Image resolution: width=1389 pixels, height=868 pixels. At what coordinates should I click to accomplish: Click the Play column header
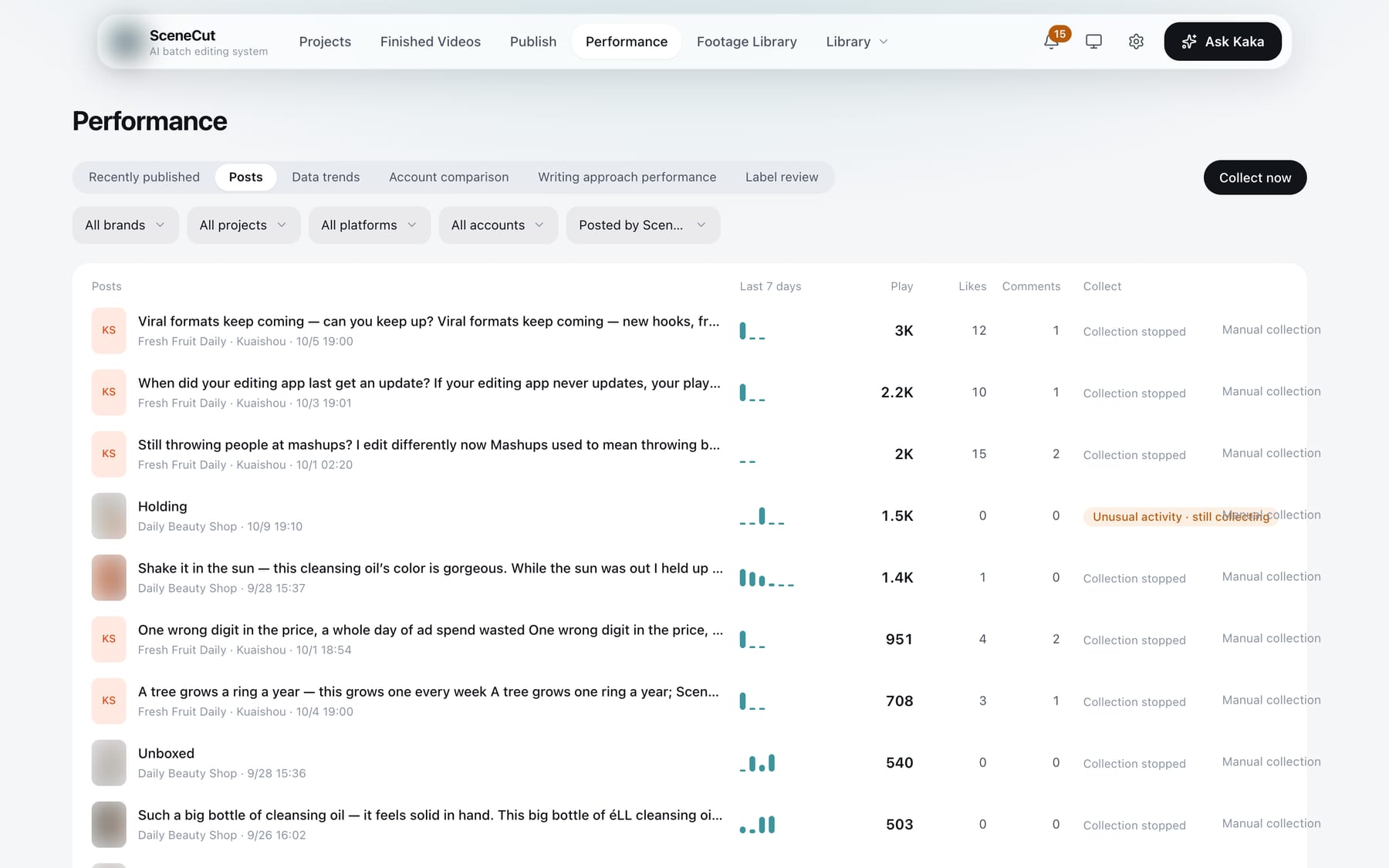(x=901, y=286)
